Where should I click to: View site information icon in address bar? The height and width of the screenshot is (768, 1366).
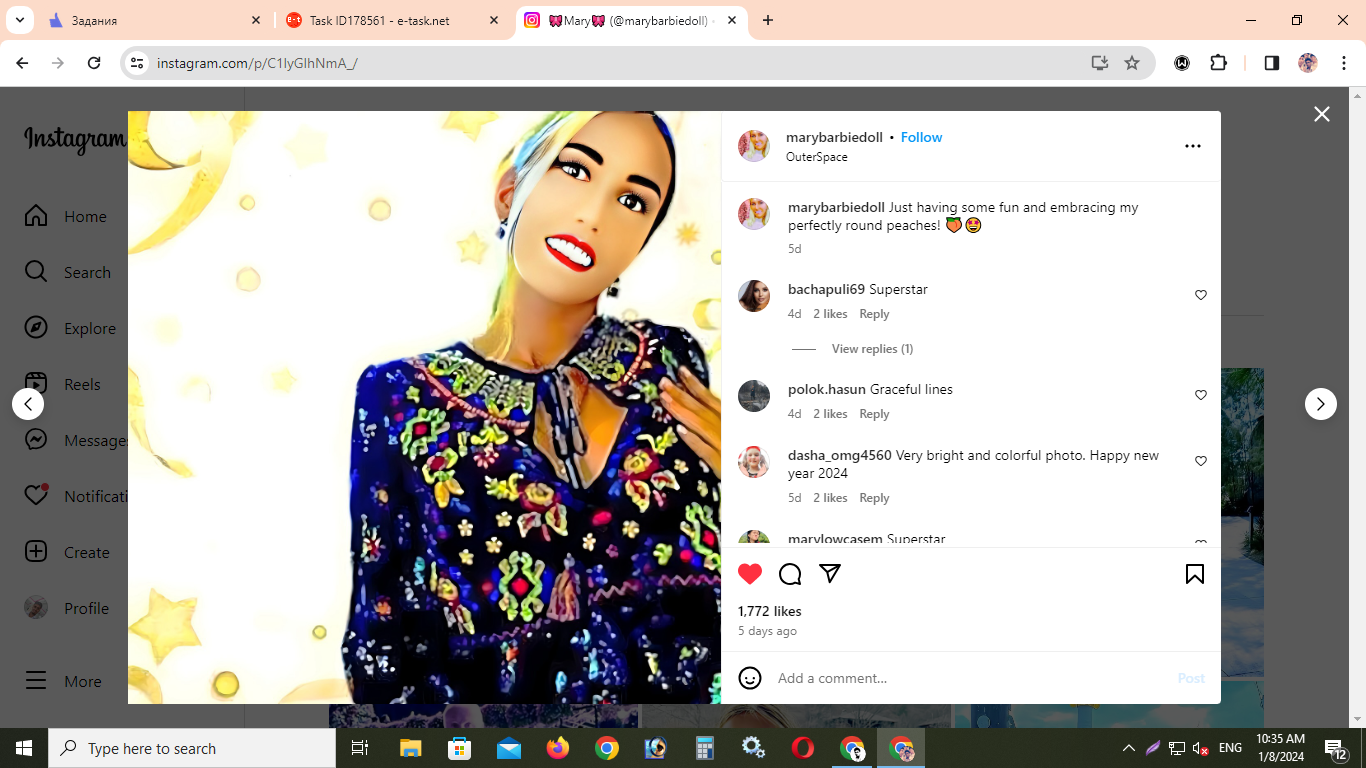pos(137,63)
